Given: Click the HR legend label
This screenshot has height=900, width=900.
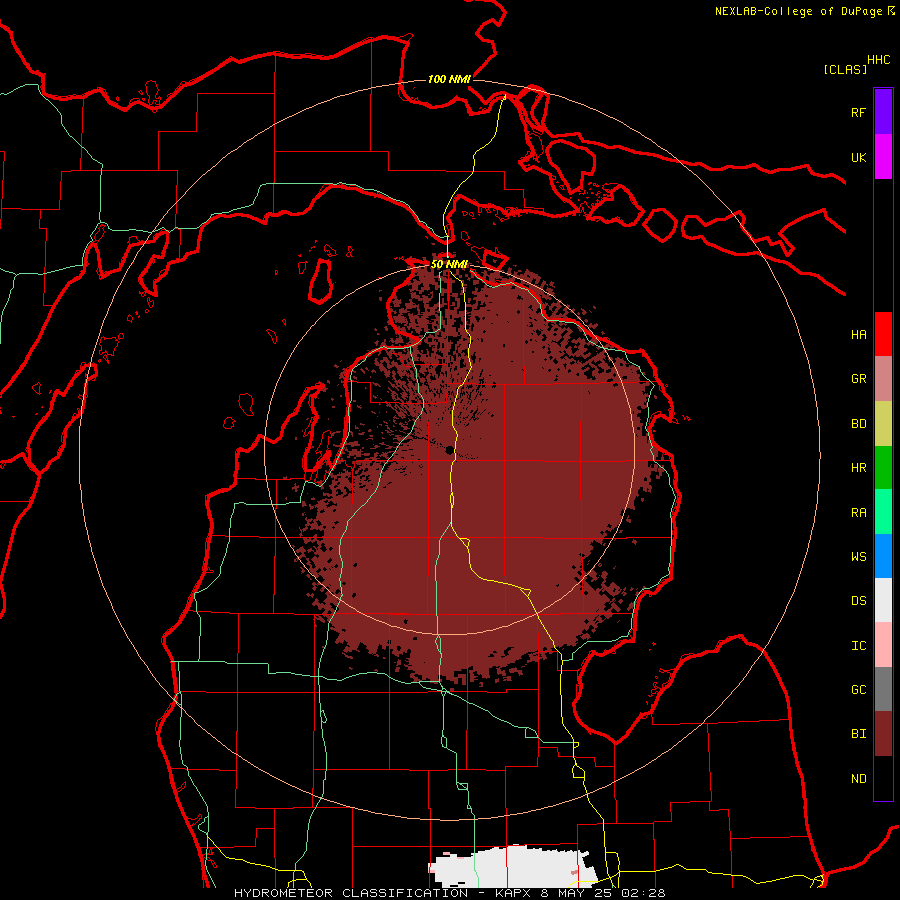Looking at the screenshot, I should tap(858, 468).
